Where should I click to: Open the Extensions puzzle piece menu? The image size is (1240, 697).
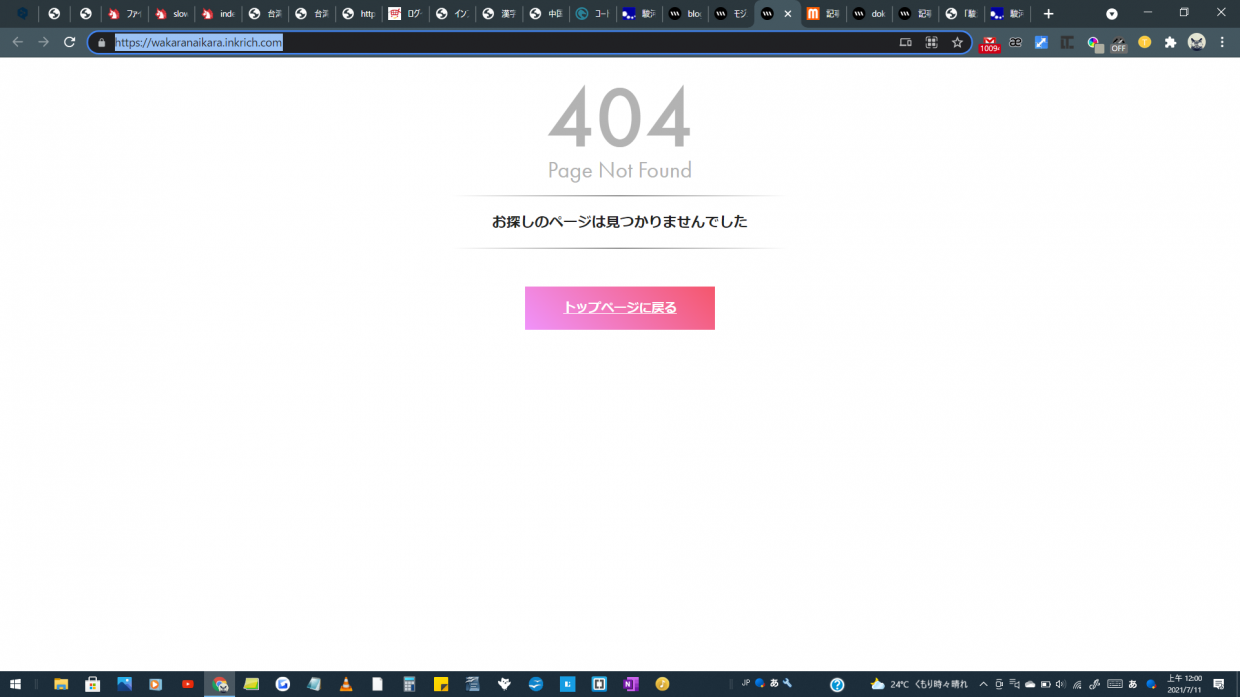pyautogui.click(x=1170, y=42)
